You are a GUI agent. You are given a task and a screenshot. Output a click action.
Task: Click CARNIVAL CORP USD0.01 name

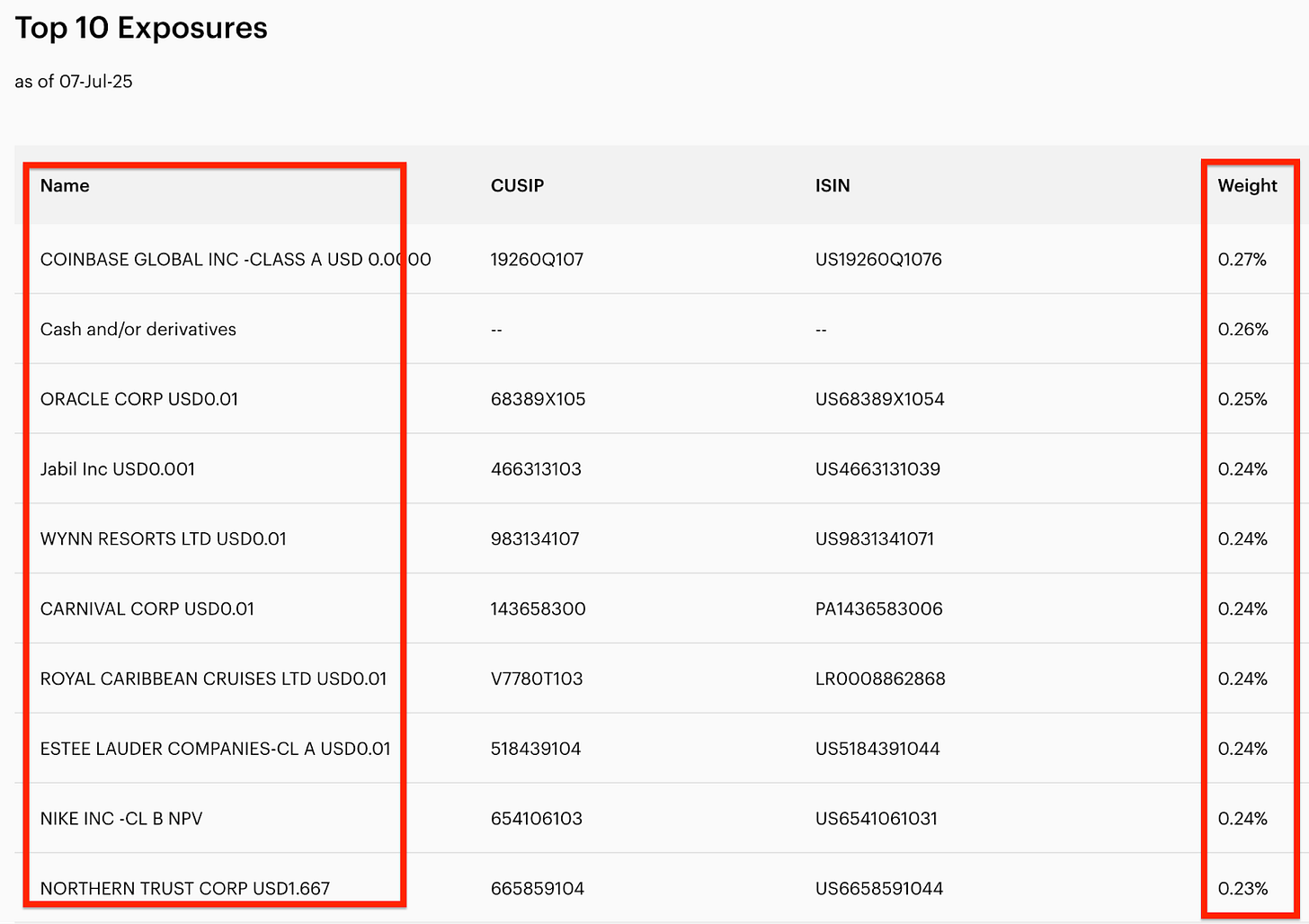click(x=147, y=609)
